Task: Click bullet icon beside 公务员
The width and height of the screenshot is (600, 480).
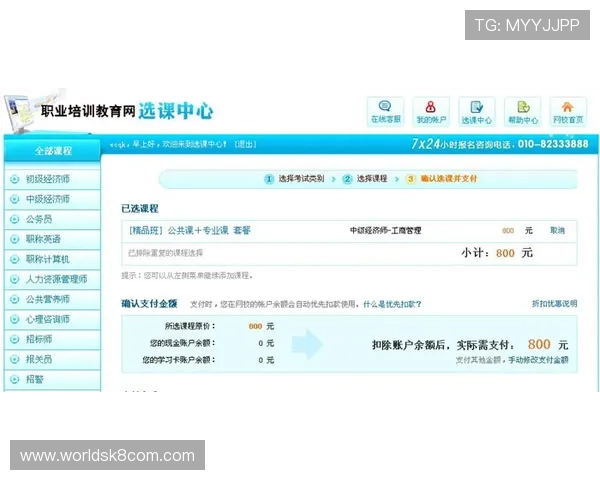Action: pyautogui.click(x=15, y=219)
